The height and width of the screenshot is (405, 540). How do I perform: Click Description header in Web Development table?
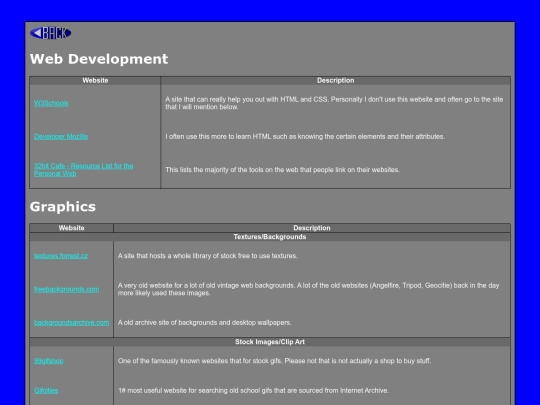pos(335,81)
